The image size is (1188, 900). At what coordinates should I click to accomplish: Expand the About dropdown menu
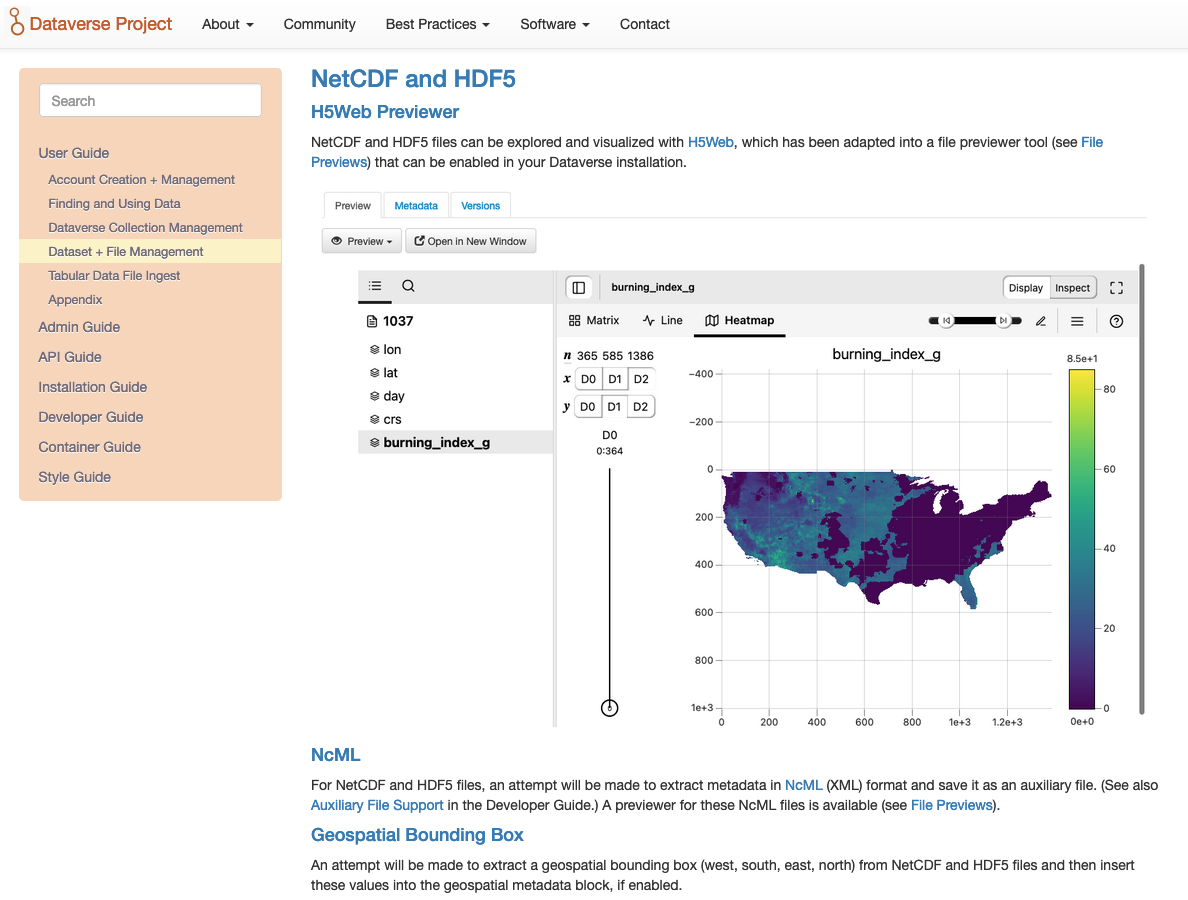[227, 24]
